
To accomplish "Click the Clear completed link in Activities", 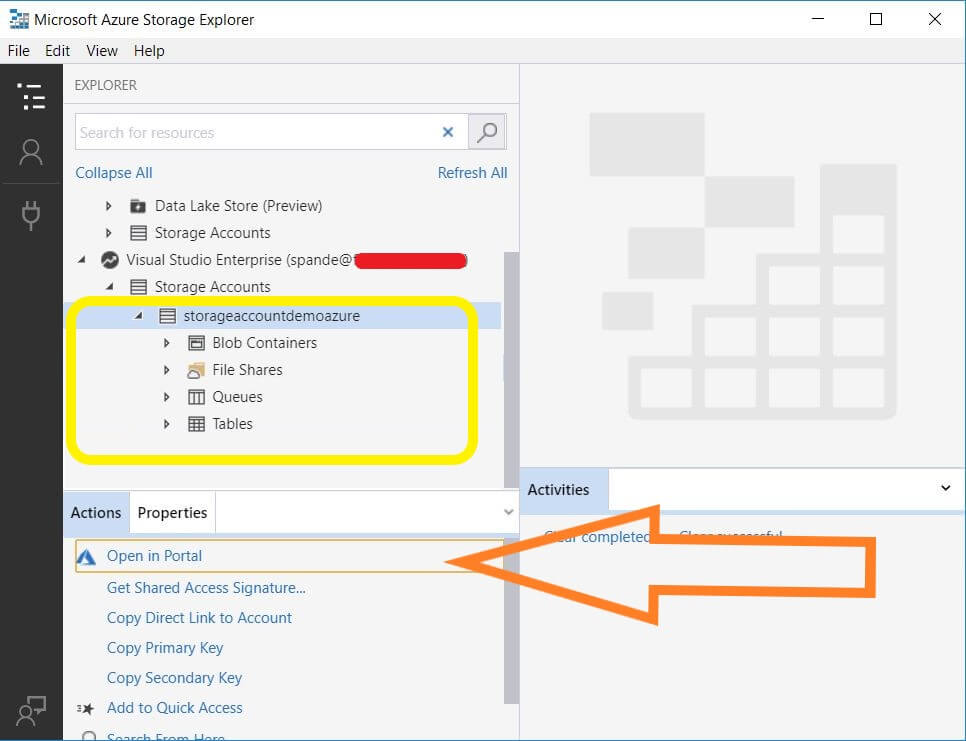I will [596, 537].
